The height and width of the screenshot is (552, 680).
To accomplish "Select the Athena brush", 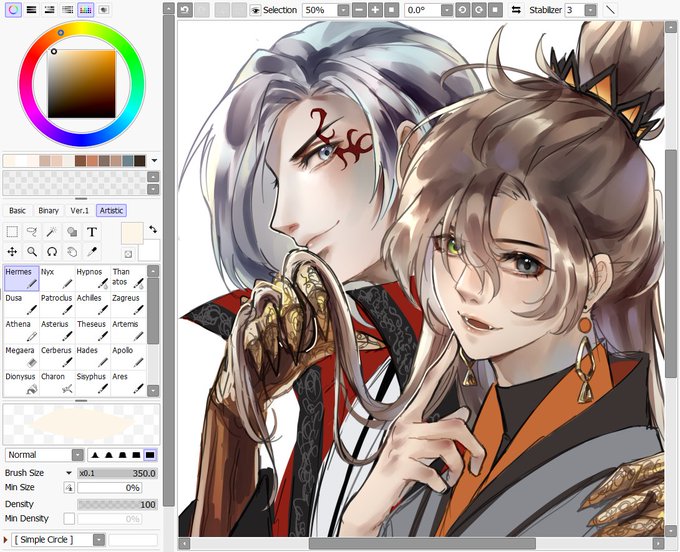I will pos(21,330).
